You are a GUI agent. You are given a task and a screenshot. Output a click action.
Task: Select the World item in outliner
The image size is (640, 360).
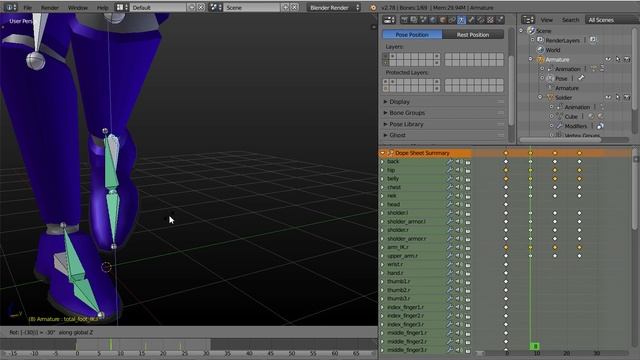coord(553,50)
